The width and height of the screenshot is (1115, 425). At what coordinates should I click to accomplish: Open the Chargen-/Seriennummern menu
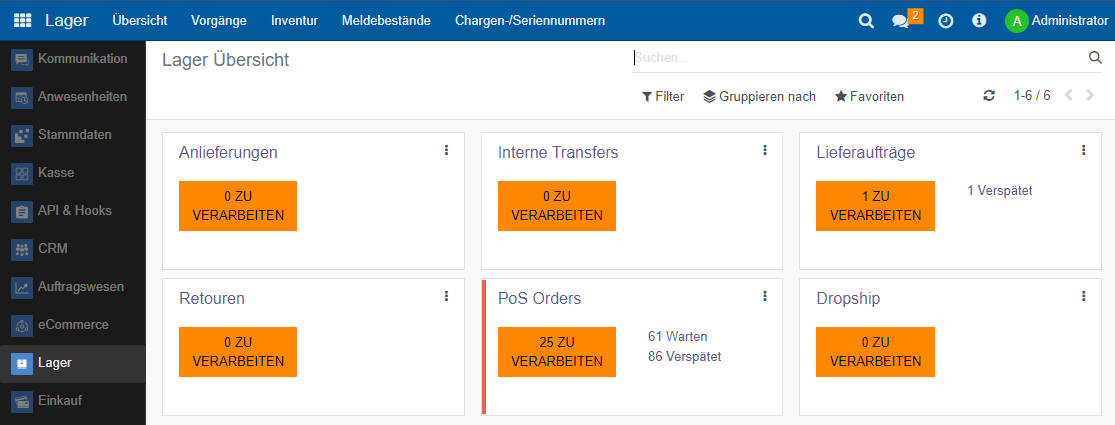[529, 20]
